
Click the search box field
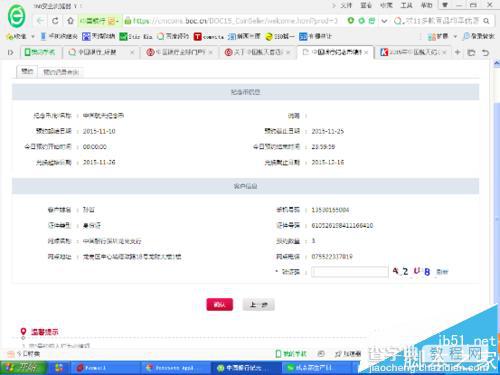441,21
